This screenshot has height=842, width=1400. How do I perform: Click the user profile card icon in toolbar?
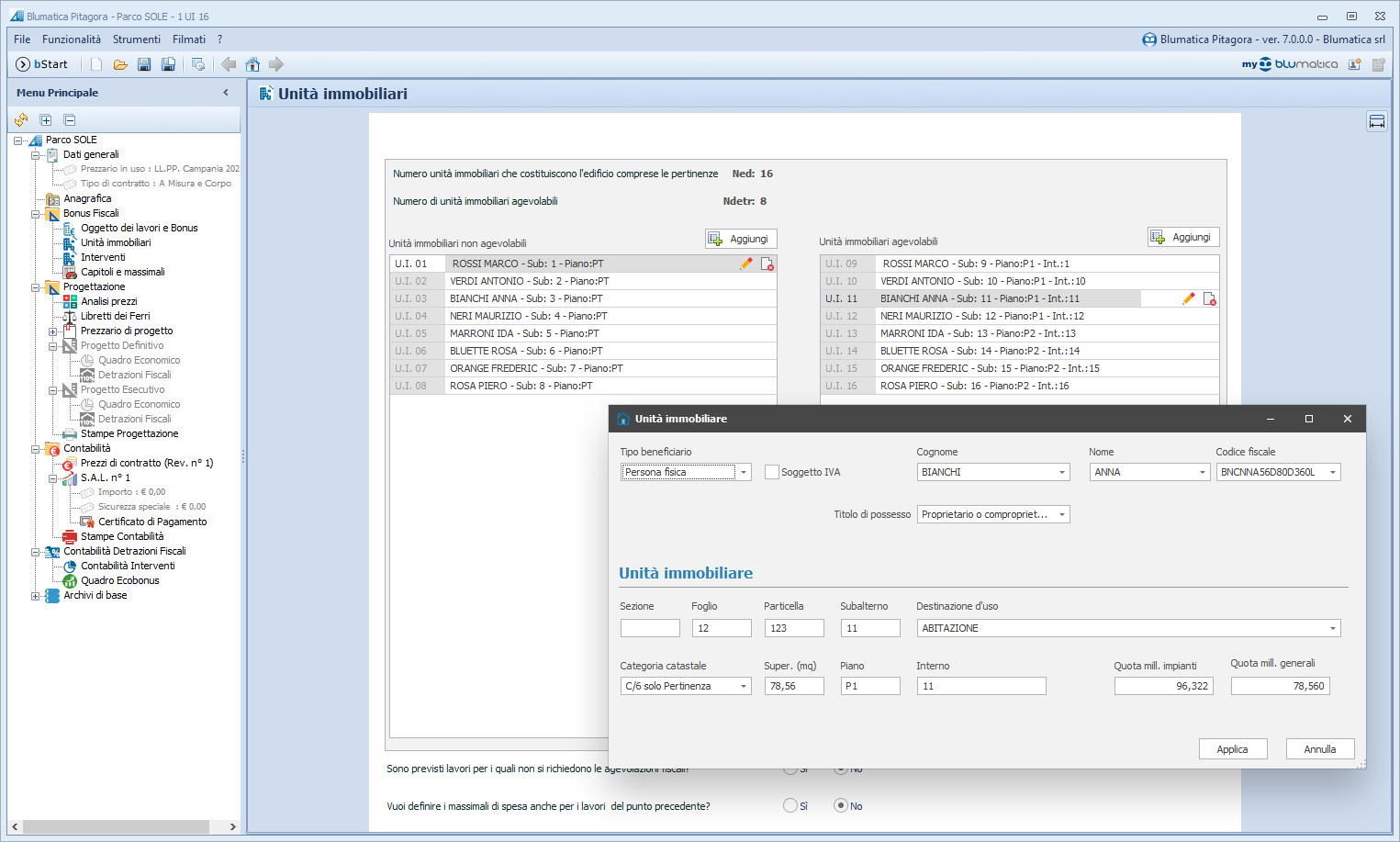click(x=1354, y=64)
